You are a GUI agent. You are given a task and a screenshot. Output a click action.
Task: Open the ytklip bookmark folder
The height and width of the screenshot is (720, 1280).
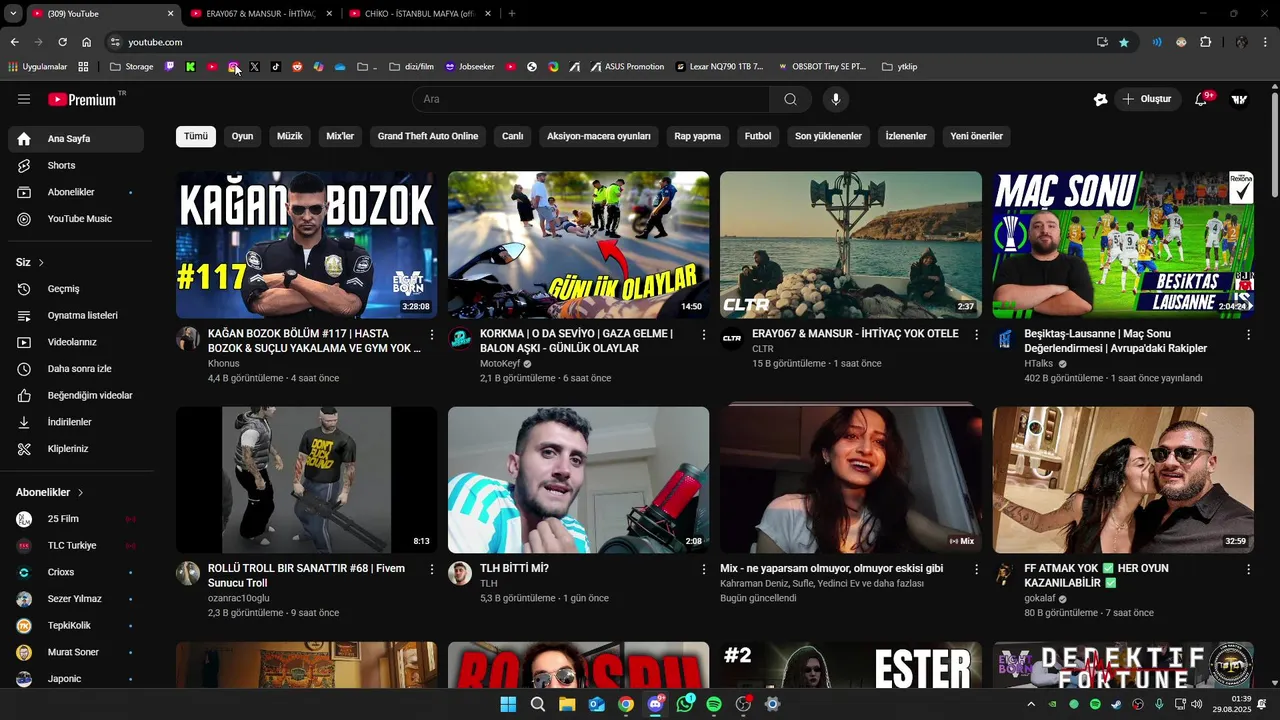coord(900,67)
